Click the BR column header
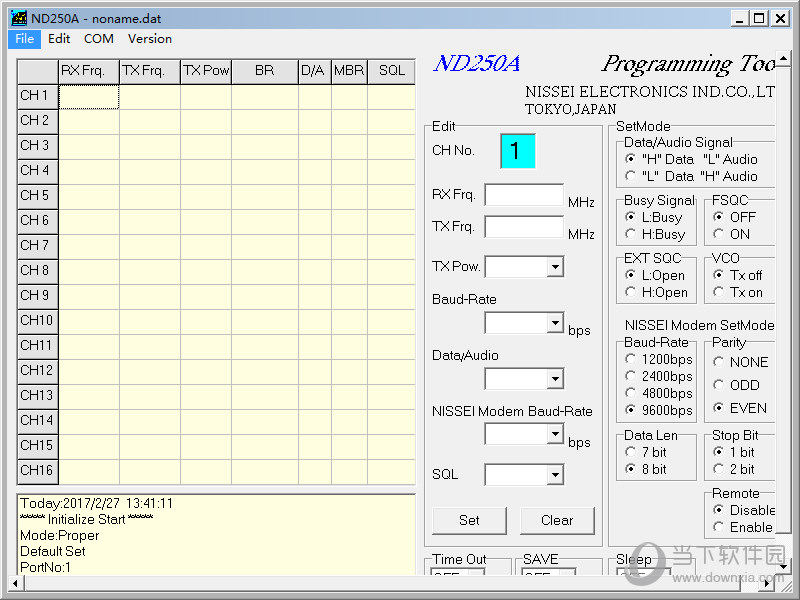 [x=265, y=71]
